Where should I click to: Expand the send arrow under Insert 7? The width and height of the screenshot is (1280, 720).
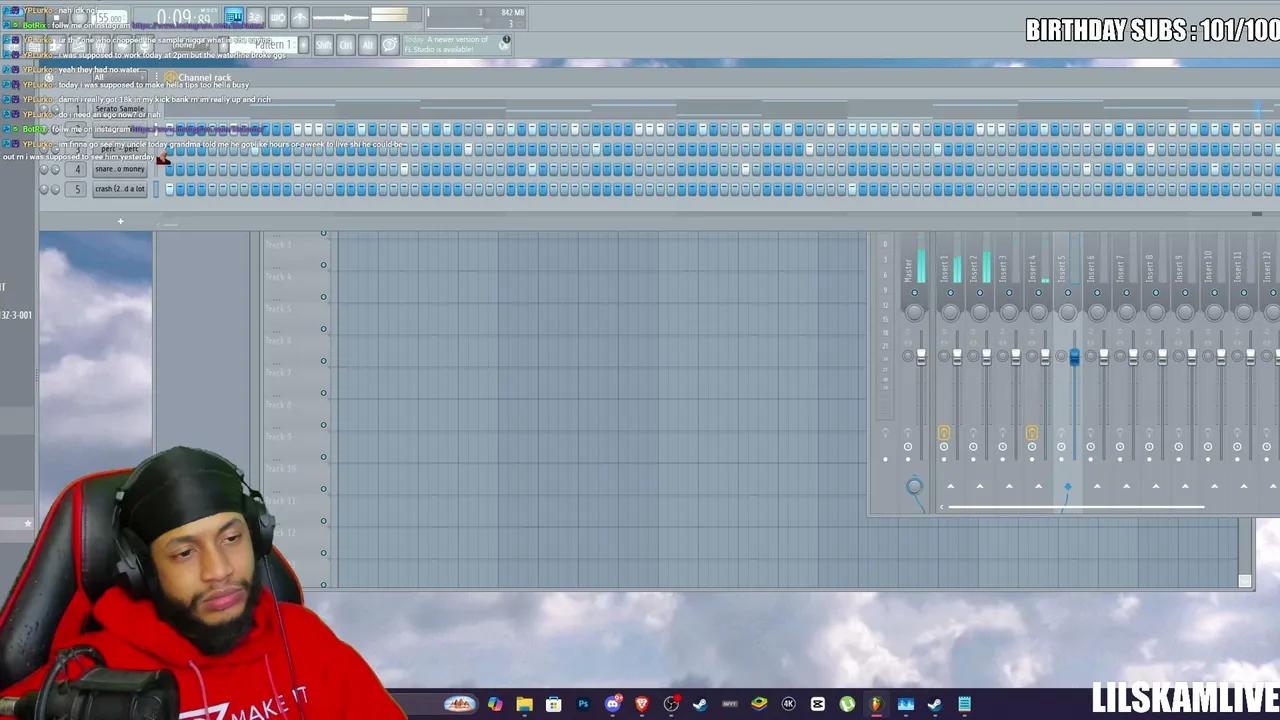[x=1127, y=486]
